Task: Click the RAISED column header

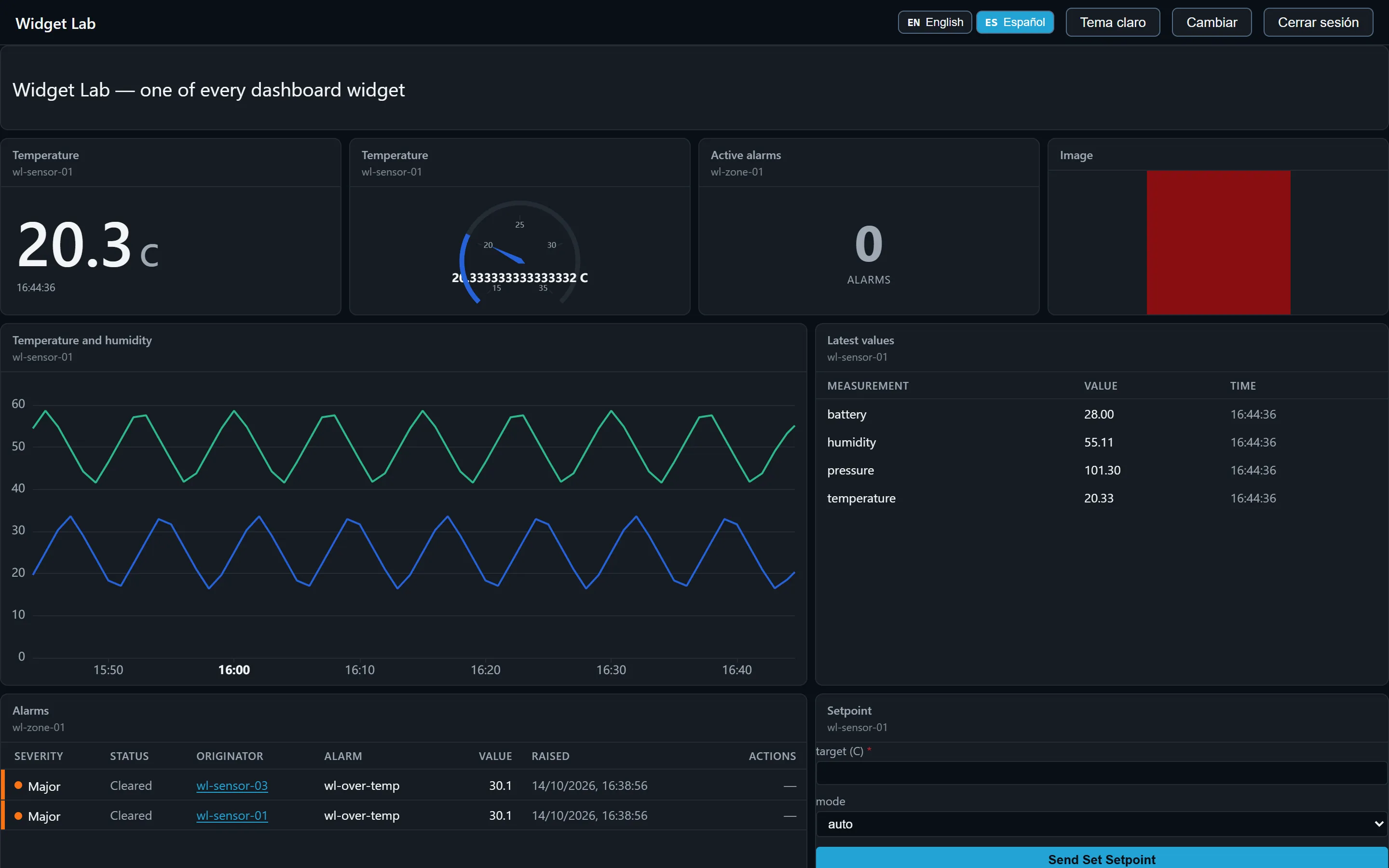Action: pos(550,756)
